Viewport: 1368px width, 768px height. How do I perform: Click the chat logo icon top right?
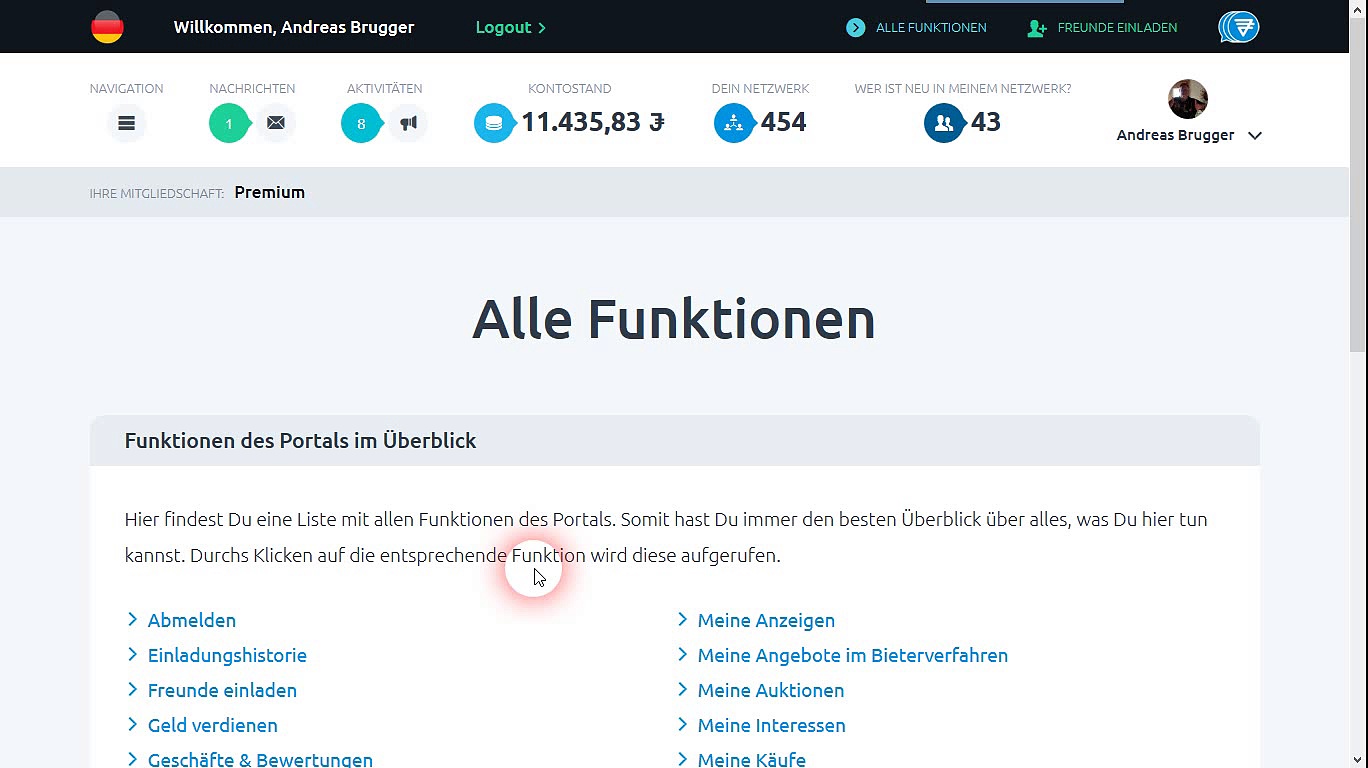point(1238,27)
